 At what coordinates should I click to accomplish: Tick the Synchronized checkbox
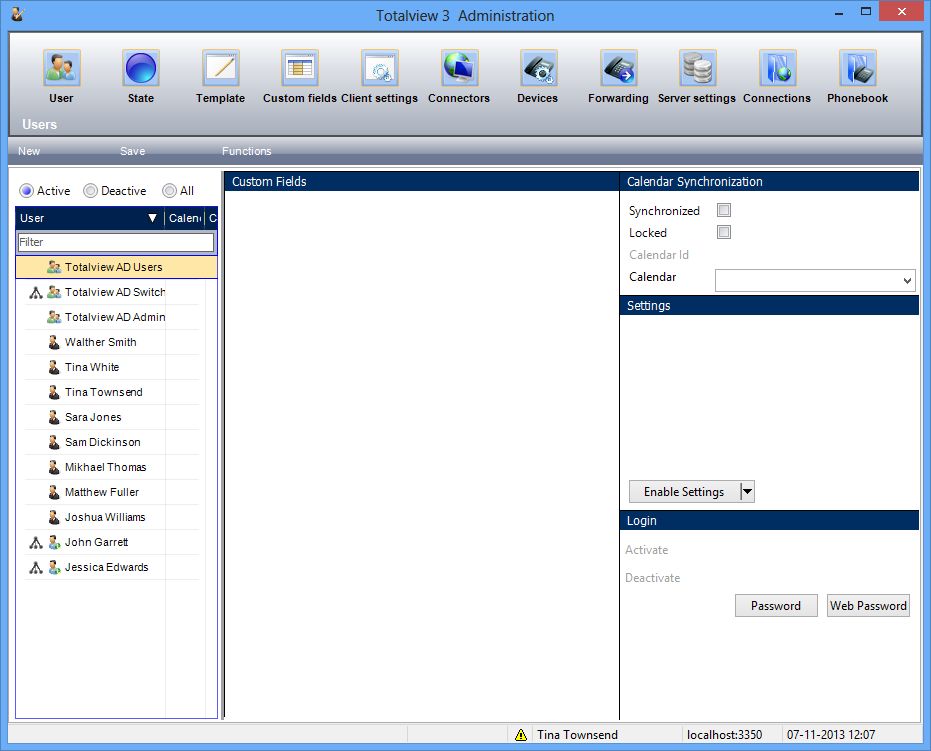coord(724,210)
